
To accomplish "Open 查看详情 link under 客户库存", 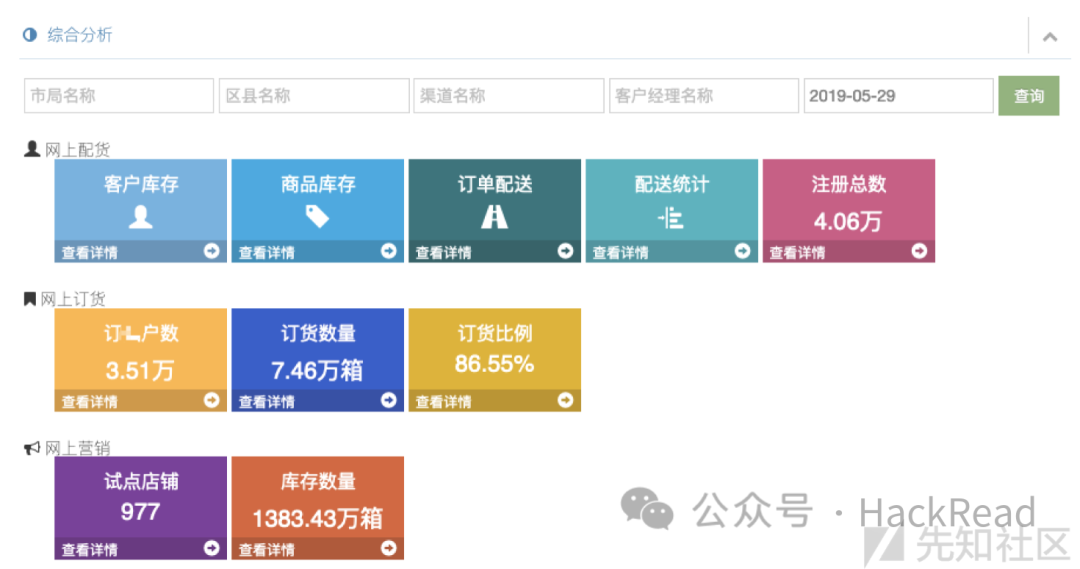I will coord(90,253).
